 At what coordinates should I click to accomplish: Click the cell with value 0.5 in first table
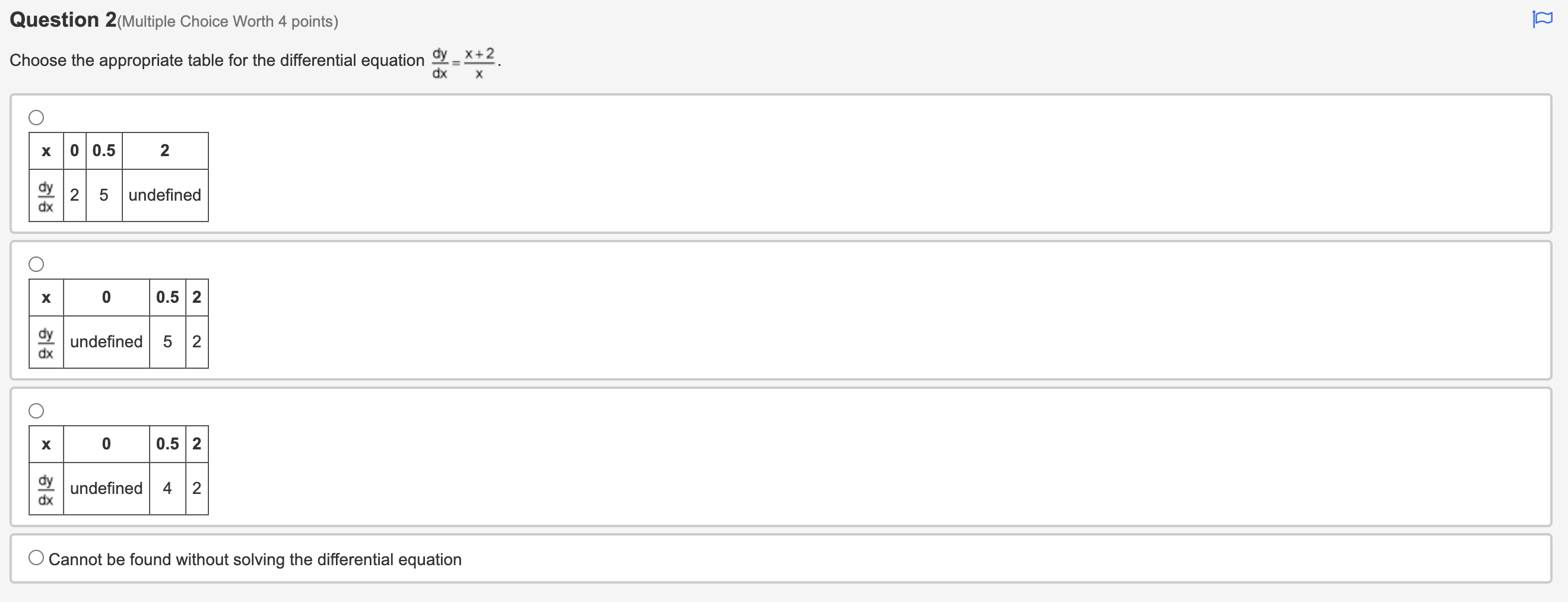pos(103,150)
